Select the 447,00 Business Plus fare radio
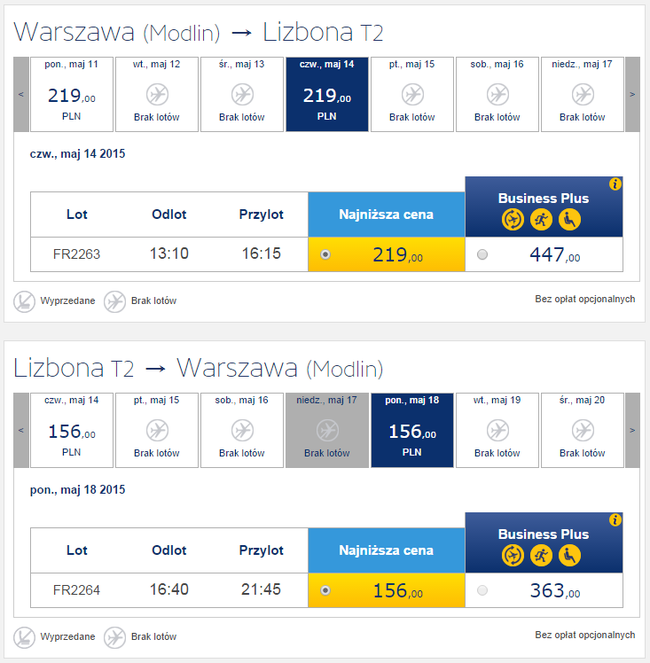This screenshot has height=663, width=650. (x=482, y=255)
